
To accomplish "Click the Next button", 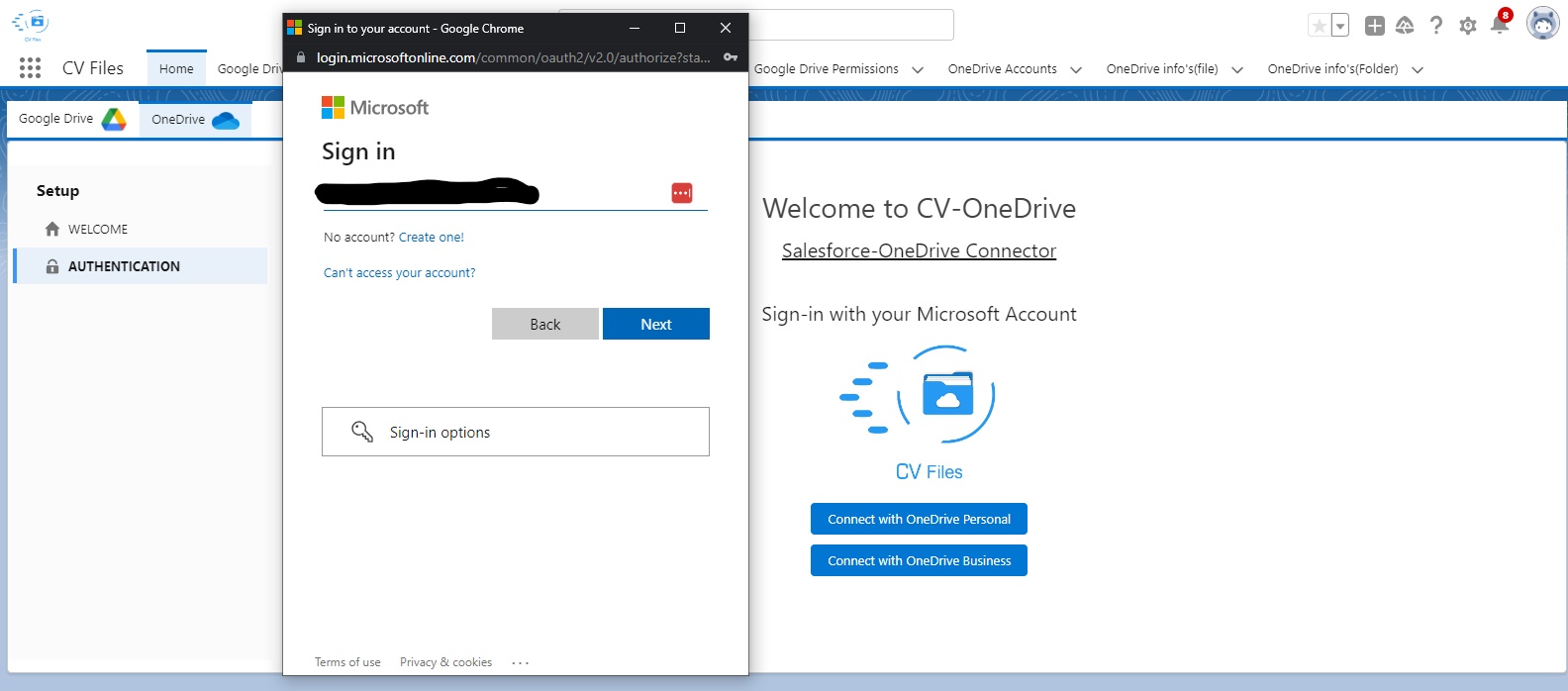I will point(656,324).
